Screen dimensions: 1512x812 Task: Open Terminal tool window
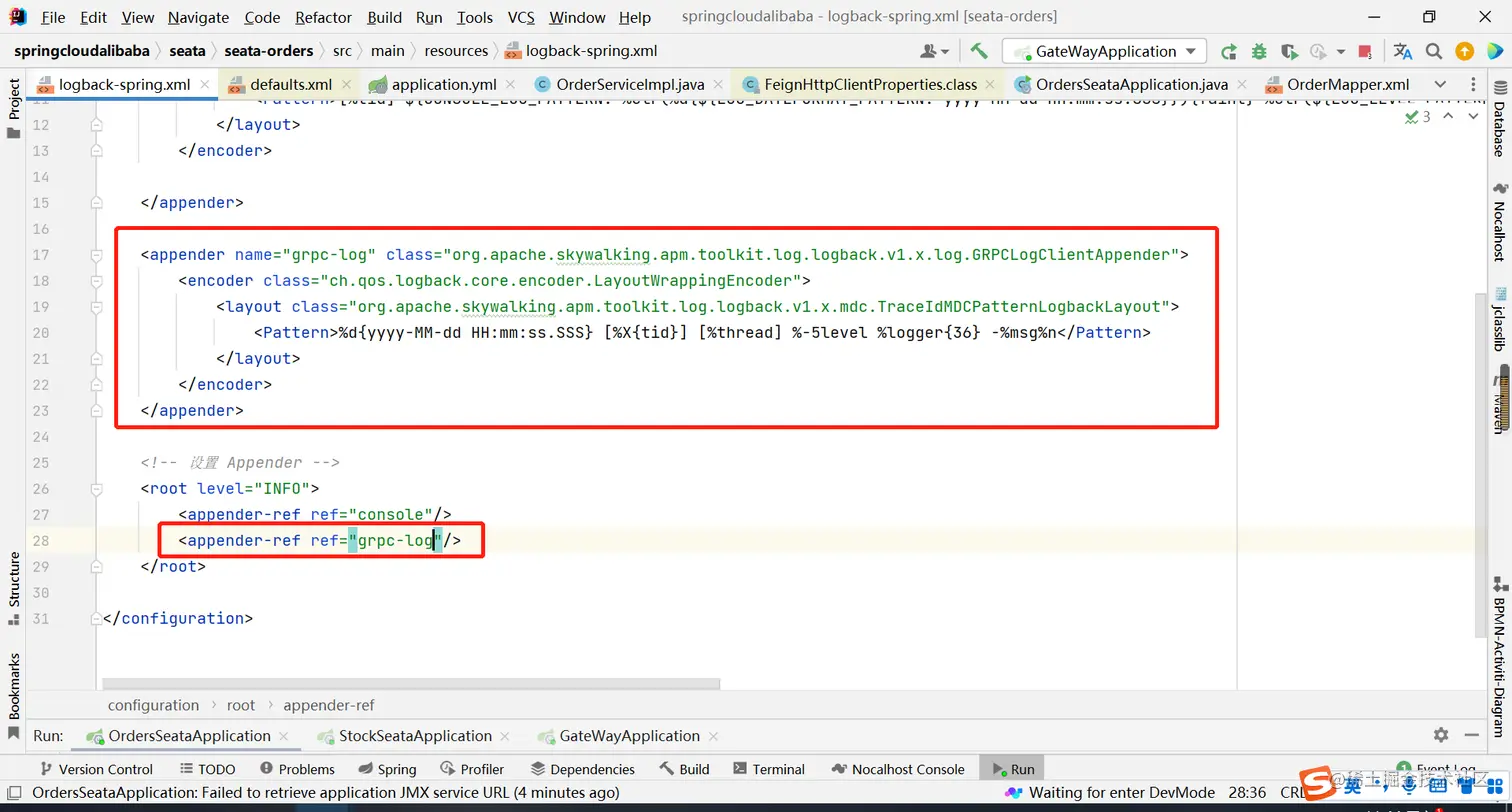[769, 769]
